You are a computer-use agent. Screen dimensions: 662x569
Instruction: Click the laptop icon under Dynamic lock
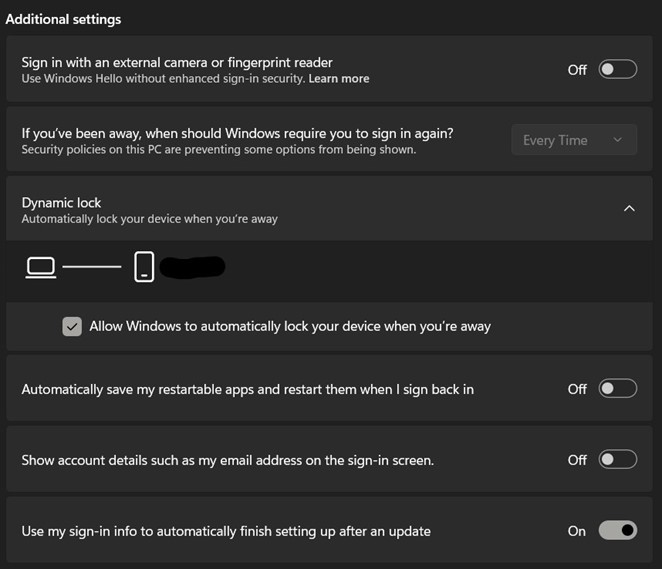[41, 267]
